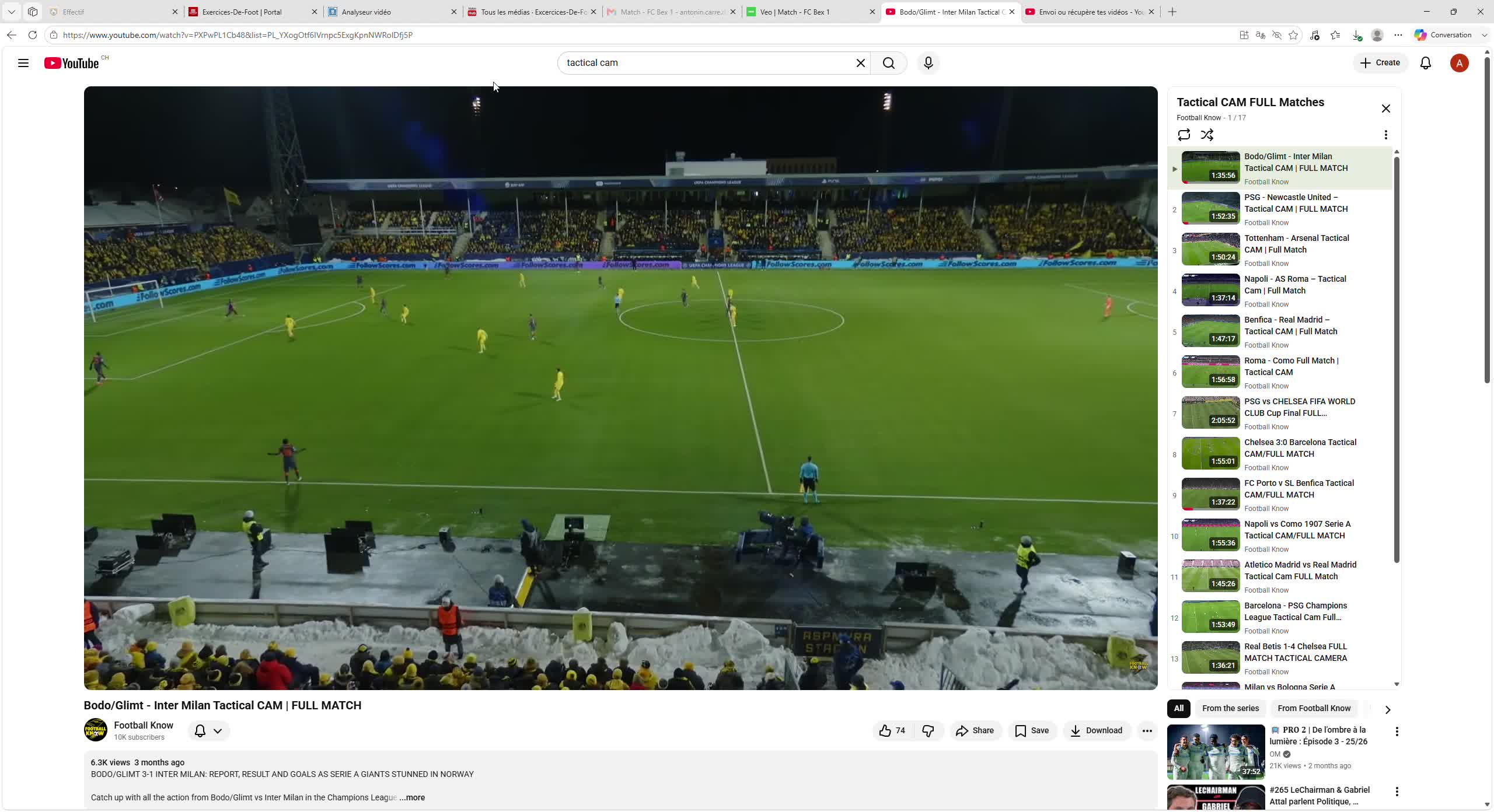Focus the tactical cam search field

click(x=706, y=63)
